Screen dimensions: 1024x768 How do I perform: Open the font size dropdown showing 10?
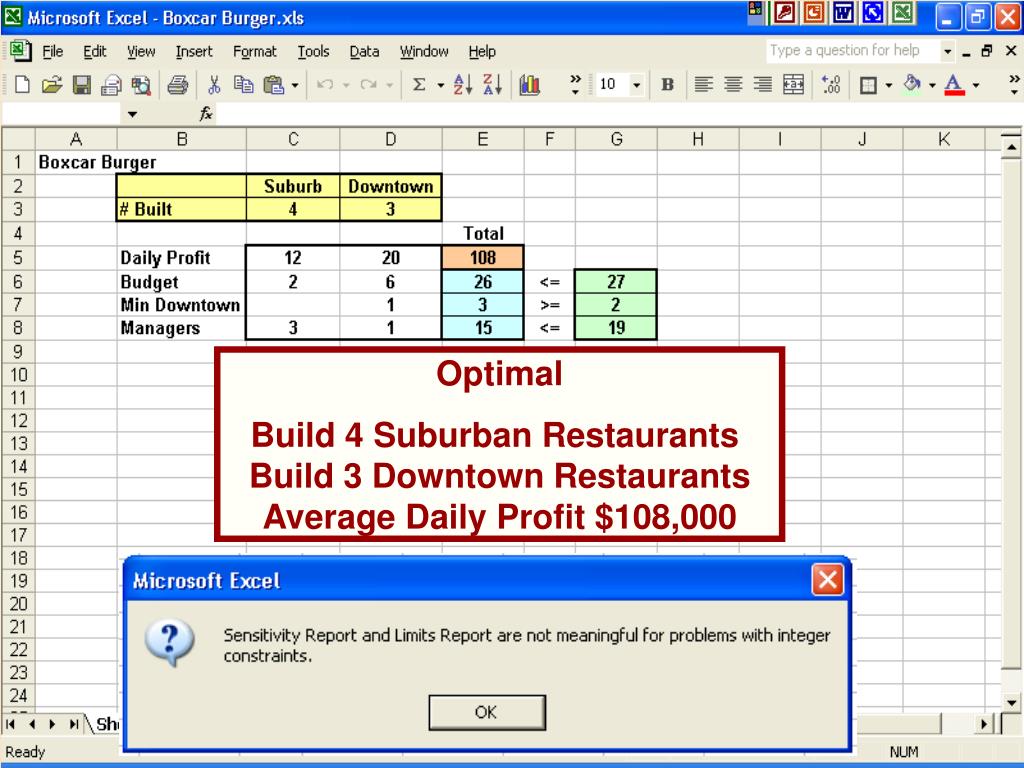(637, 85)
